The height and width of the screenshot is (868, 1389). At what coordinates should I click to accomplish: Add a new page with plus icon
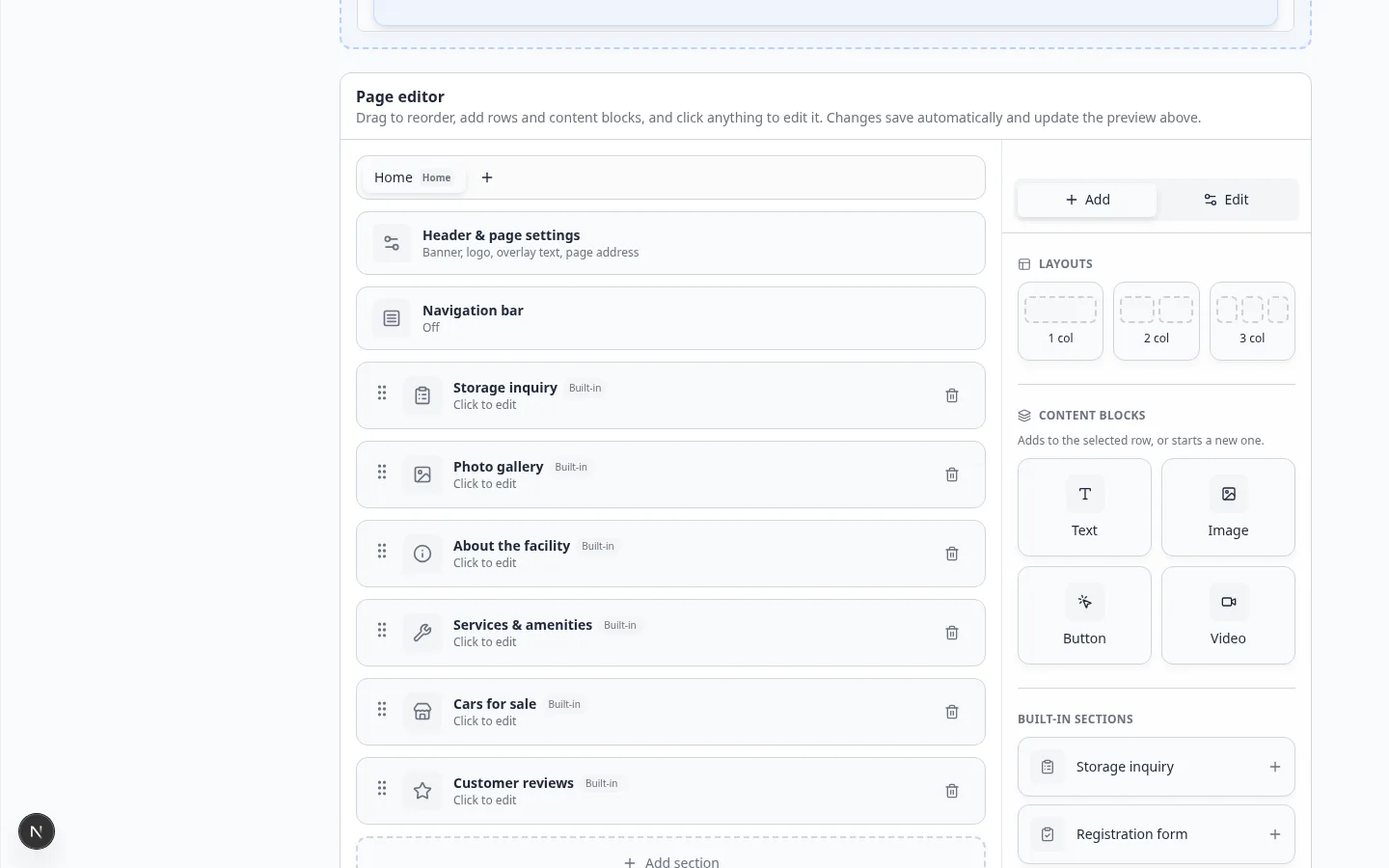click(487, 177)
